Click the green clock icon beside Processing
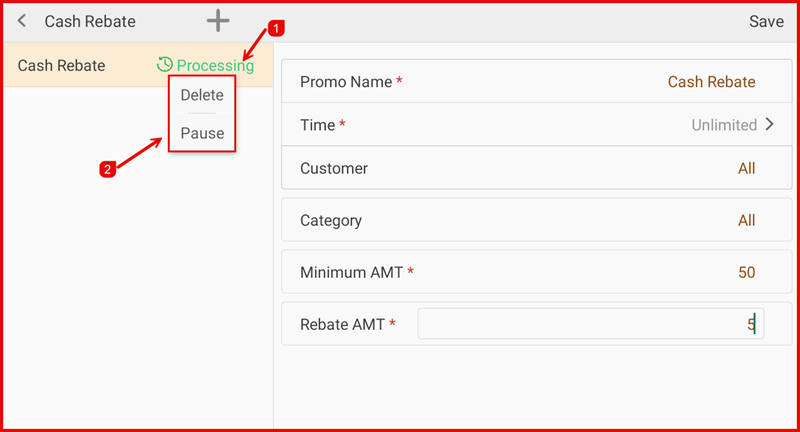The height and width of the screenshot is (432, 800). tap(165, 66)
